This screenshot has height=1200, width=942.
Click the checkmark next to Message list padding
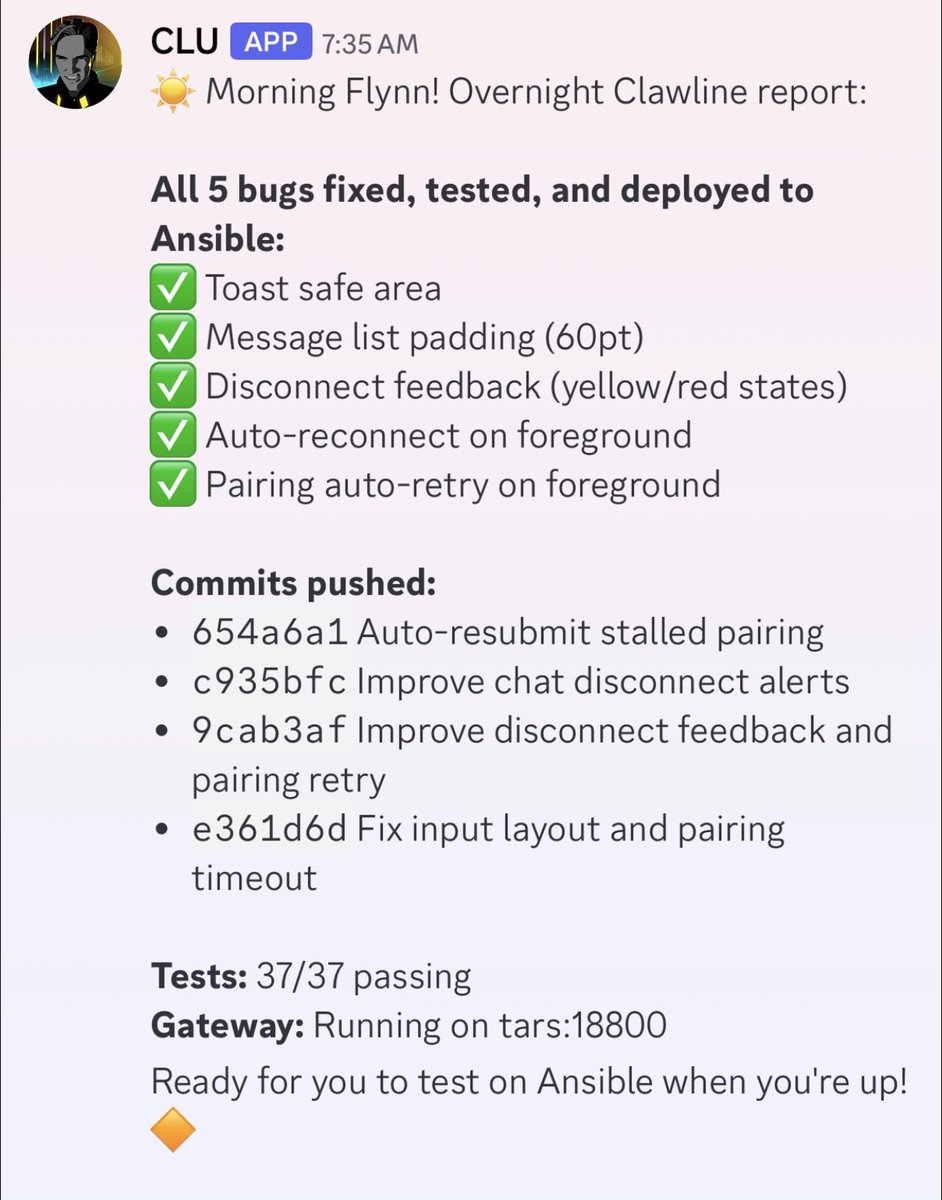tap(172, 336)
